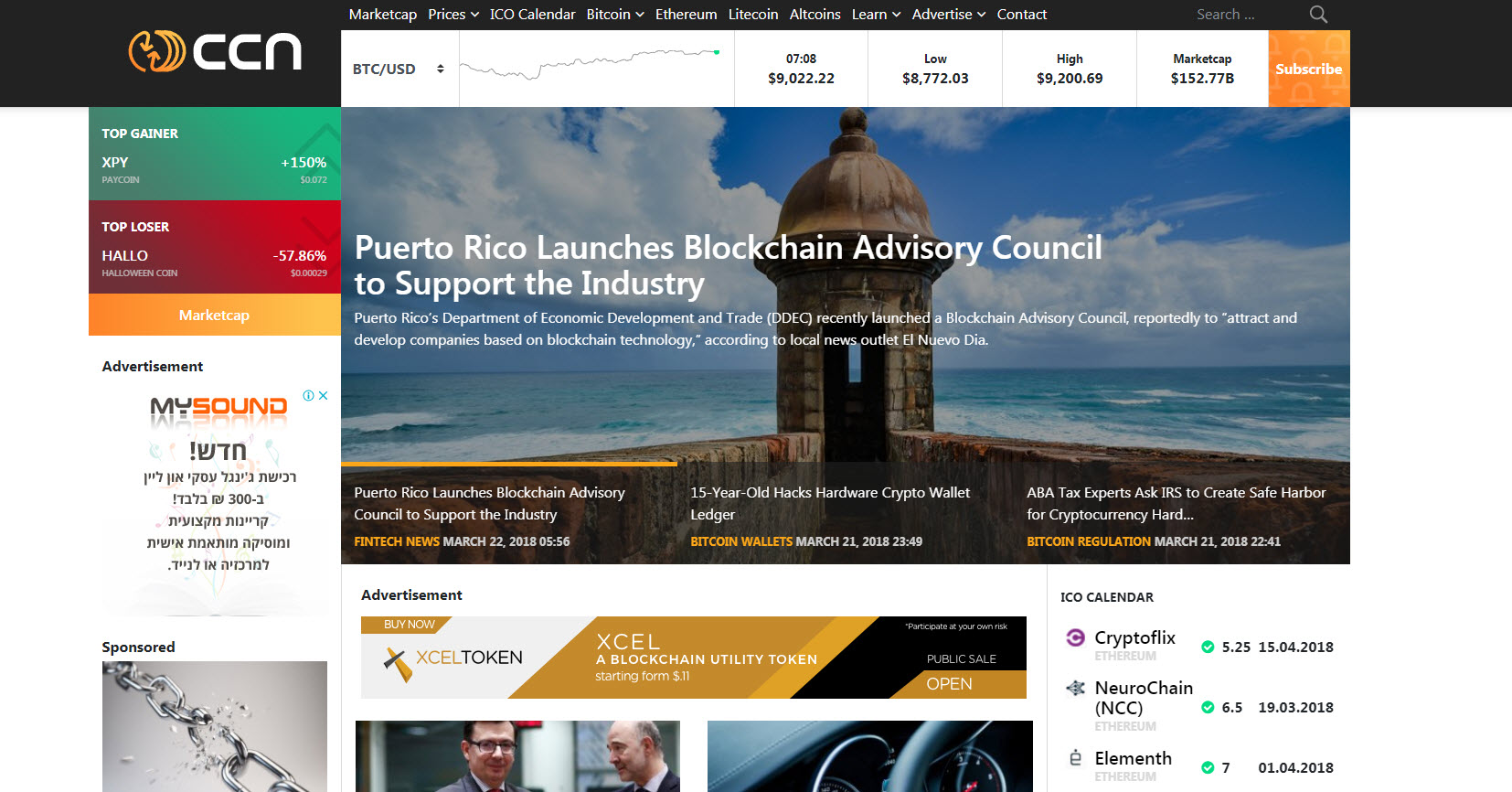Click the BTC price line chart
The image size is (1512, 792).
coord(590,64)
